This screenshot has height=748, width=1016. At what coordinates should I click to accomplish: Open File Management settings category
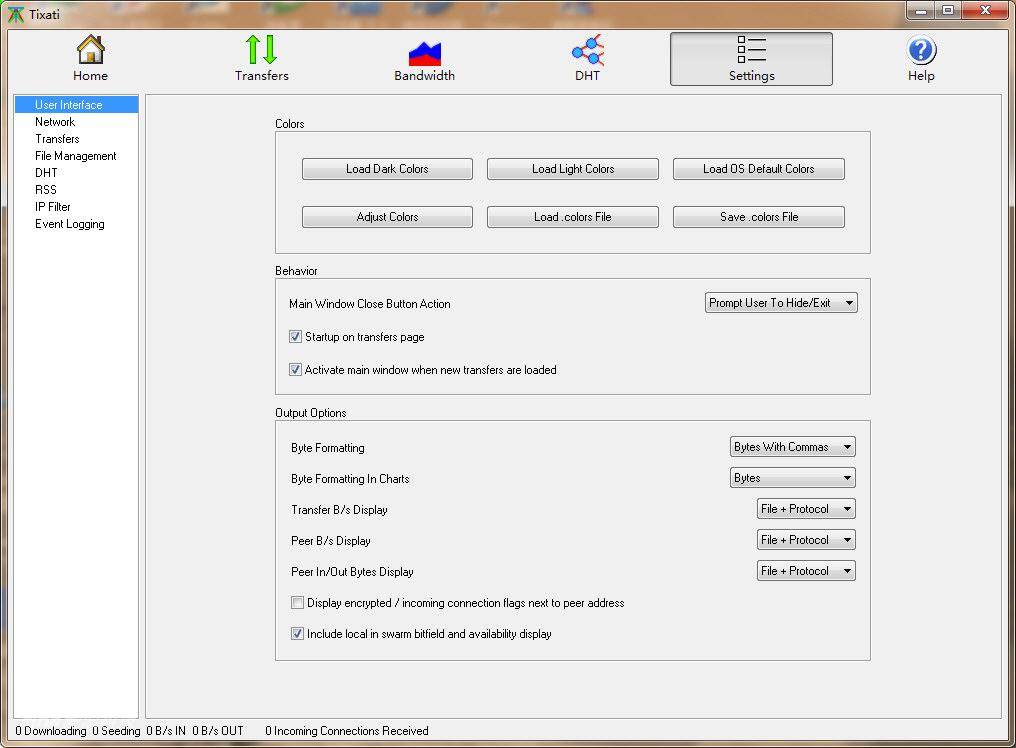coord(76,156)
